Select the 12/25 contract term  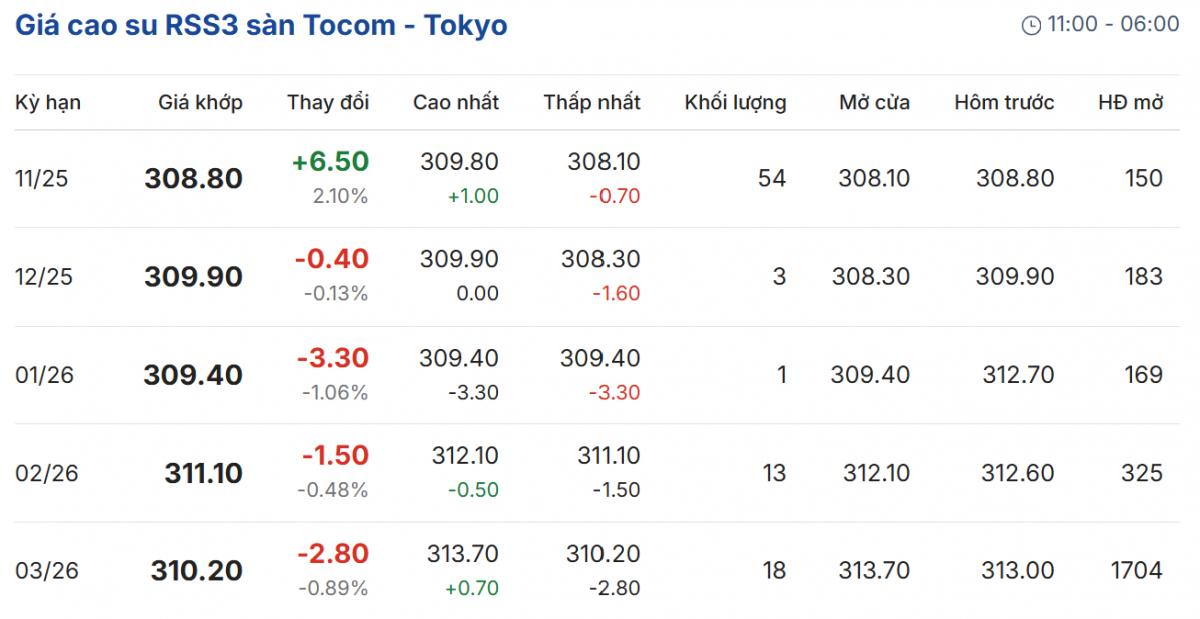point(44,277)
